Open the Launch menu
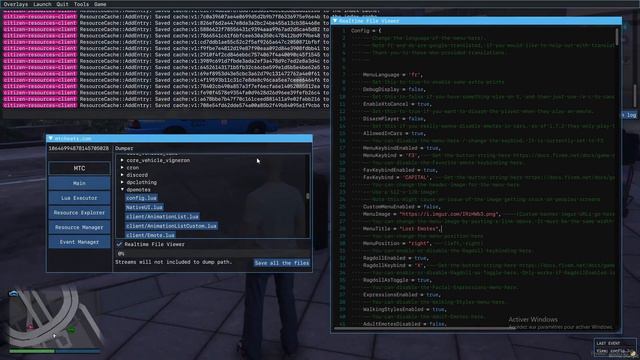Screen dimensions: 640x360 [42, 4]
